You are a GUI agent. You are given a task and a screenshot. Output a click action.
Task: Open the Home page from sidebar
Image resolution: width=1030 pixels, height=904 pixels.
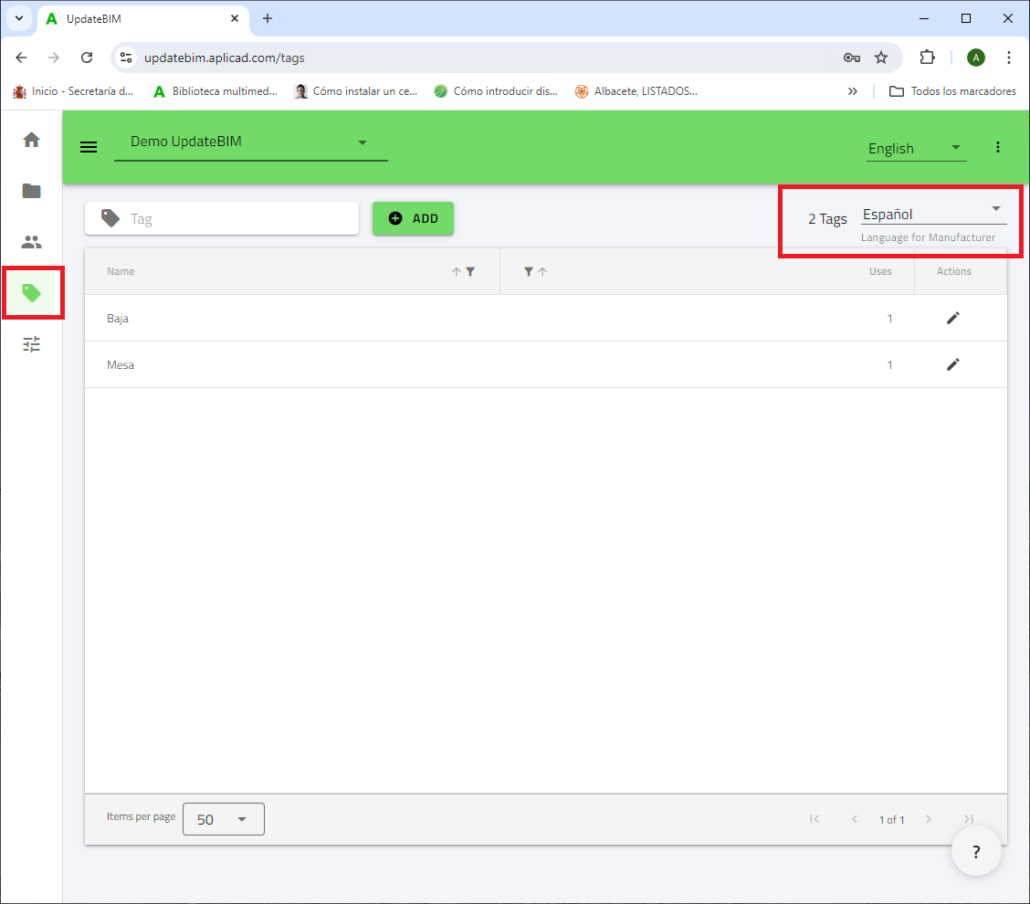(x=32, y=140)
